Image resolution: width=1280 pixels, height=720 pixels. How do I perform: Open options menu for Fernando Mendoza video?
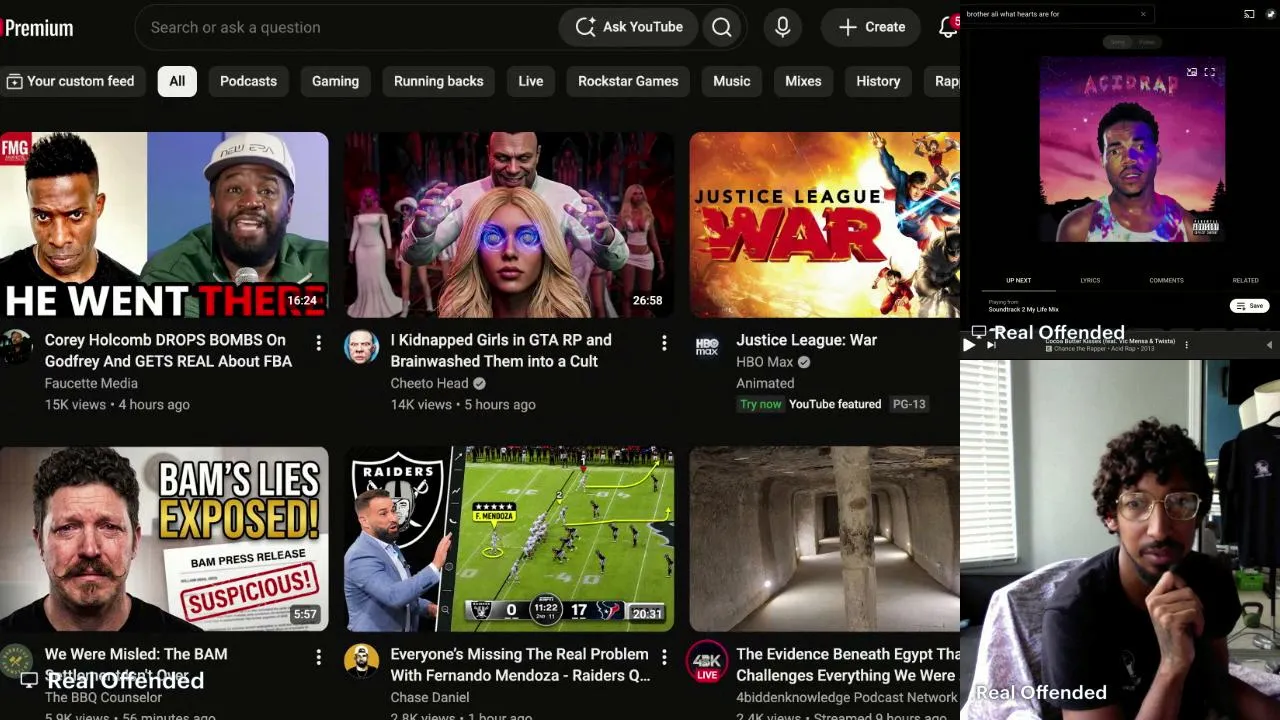tap(664, 657)
